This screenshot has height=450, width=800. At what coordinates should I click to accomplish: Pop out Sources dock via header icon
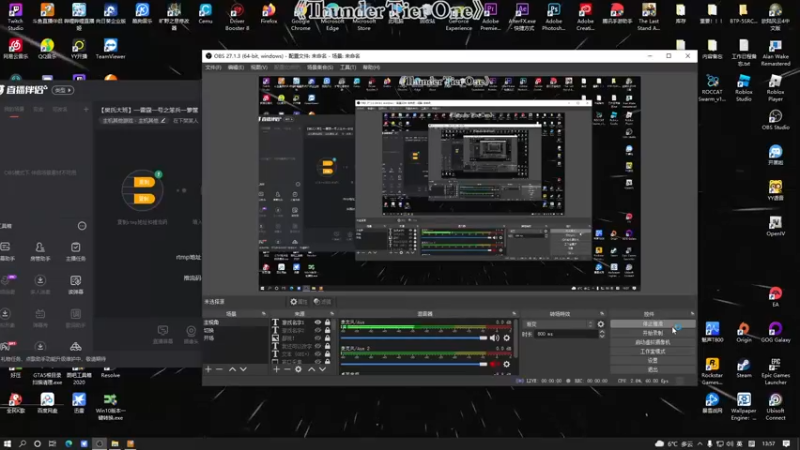332,314
